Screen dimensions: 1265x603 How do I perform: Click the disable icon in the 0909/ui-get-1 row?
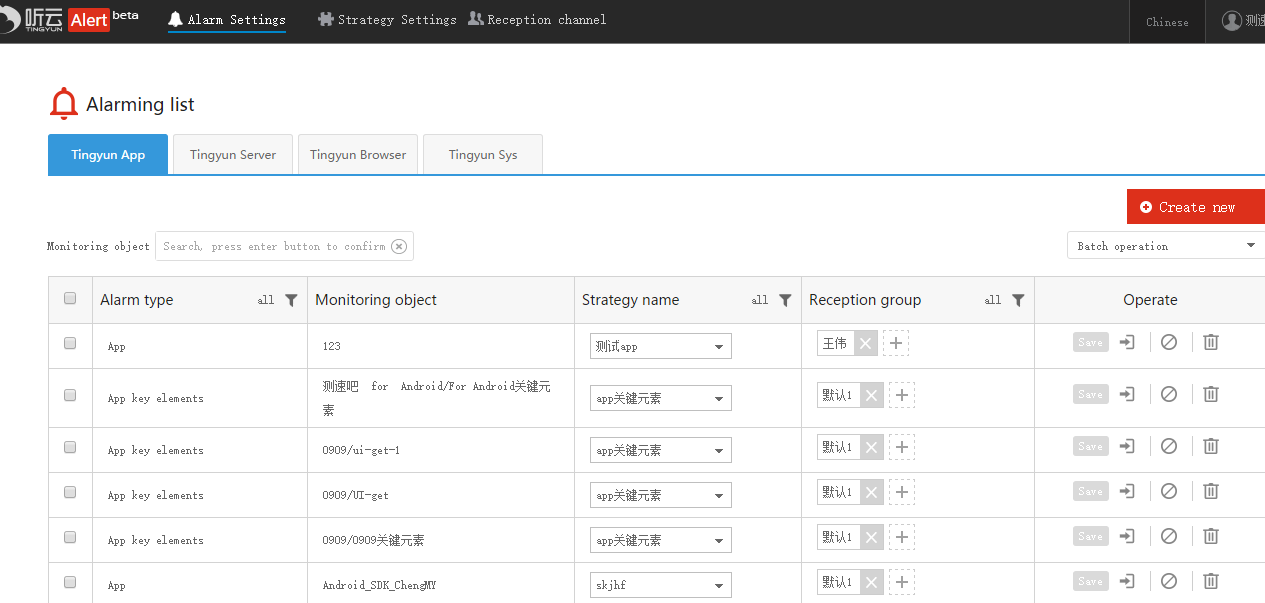[x=1168, y=446]
